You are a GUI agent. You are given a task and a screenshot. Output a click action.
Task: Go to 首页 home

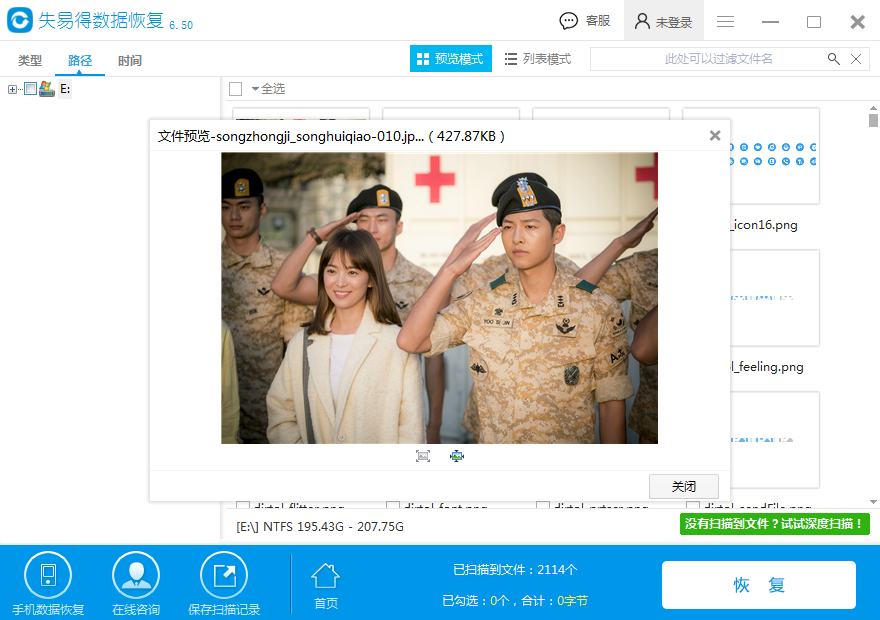click(x=326, y=586)
